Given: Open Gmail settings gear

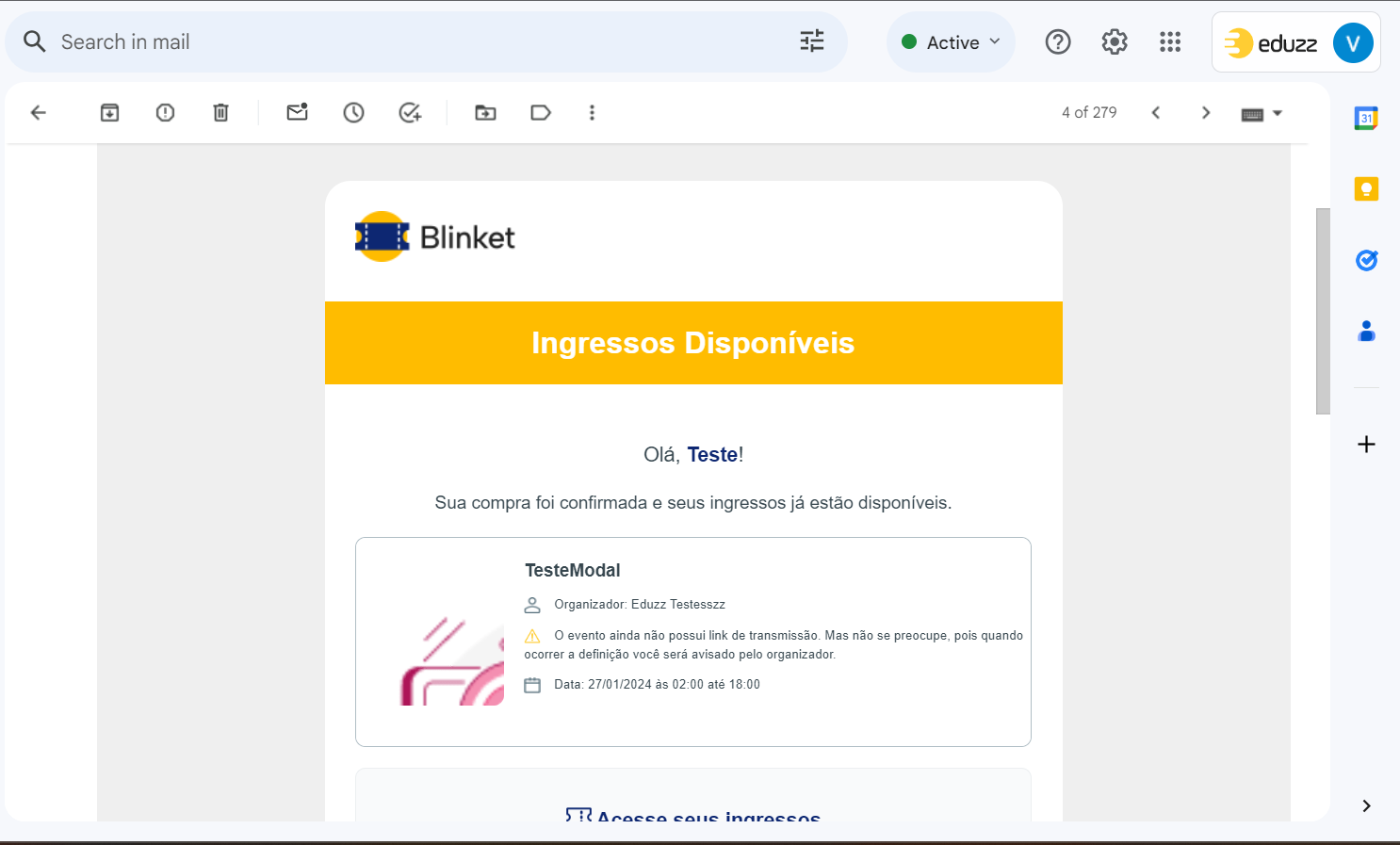Looking at the screenshot, I should click(x=1115, y=42).
